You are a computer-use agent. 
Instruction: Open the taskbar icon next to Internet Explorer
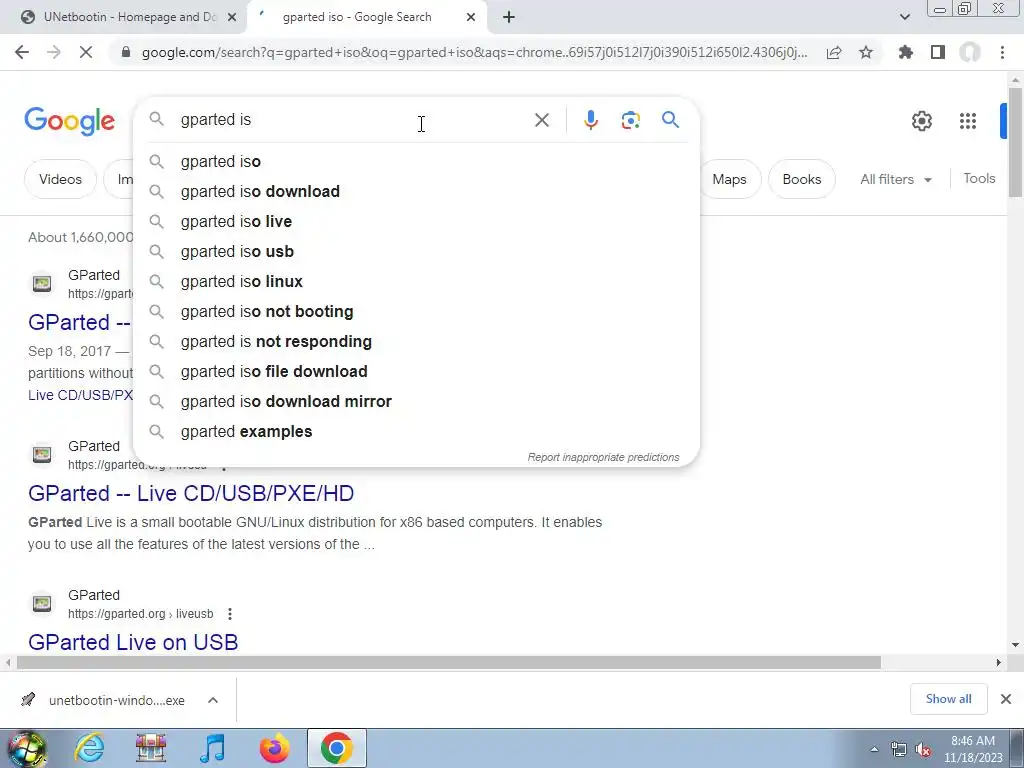point(151,748)
